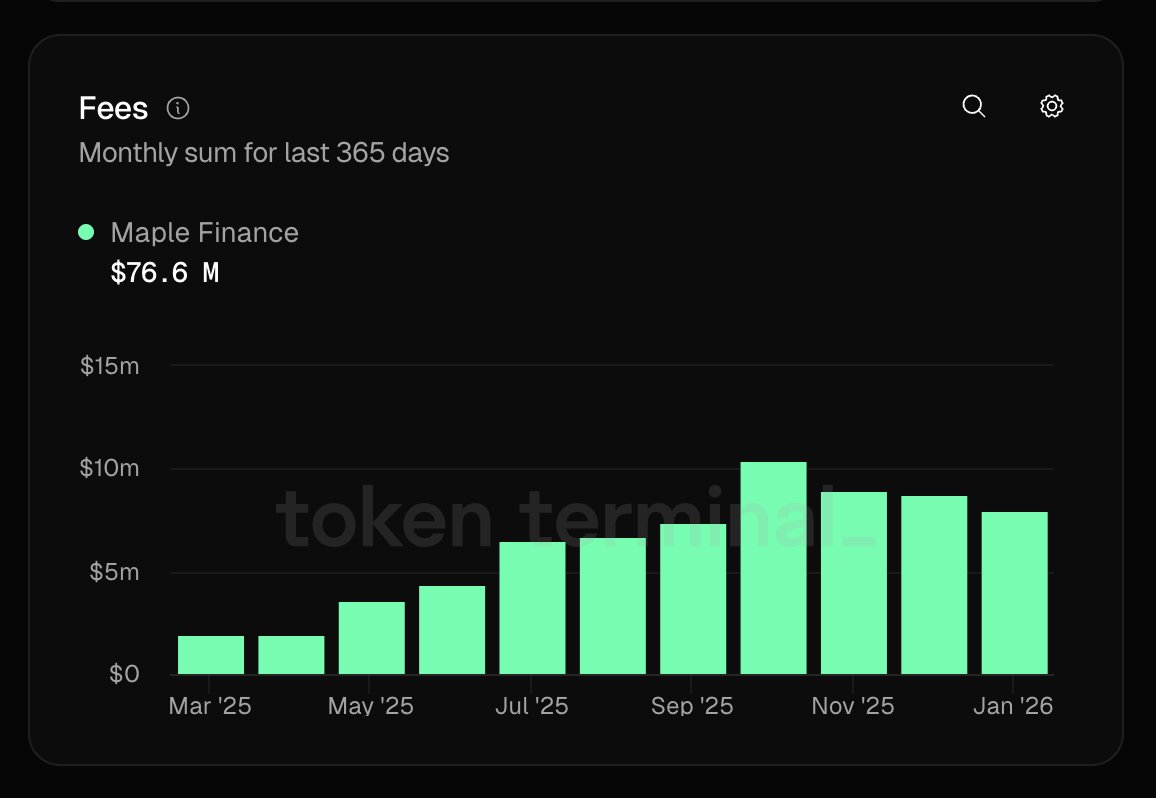This screenshot has height=798, width=1156.
Task: Click the info icon next to Fees
Action: 178,108
